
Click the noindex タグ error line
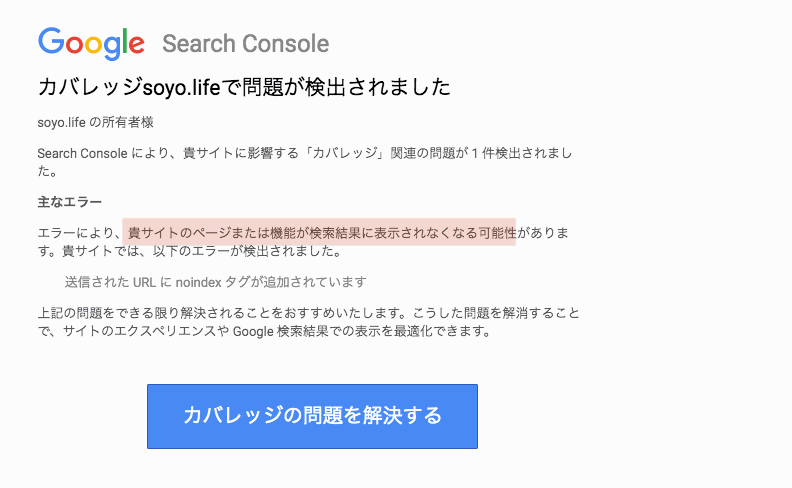tap(216, 282)
